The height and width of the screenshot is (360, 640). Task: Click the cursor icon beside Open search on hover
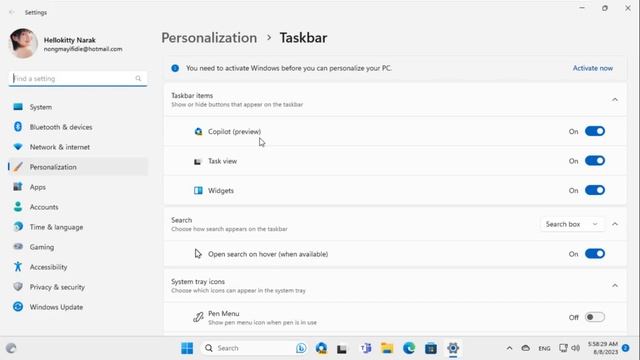point(198,254)
